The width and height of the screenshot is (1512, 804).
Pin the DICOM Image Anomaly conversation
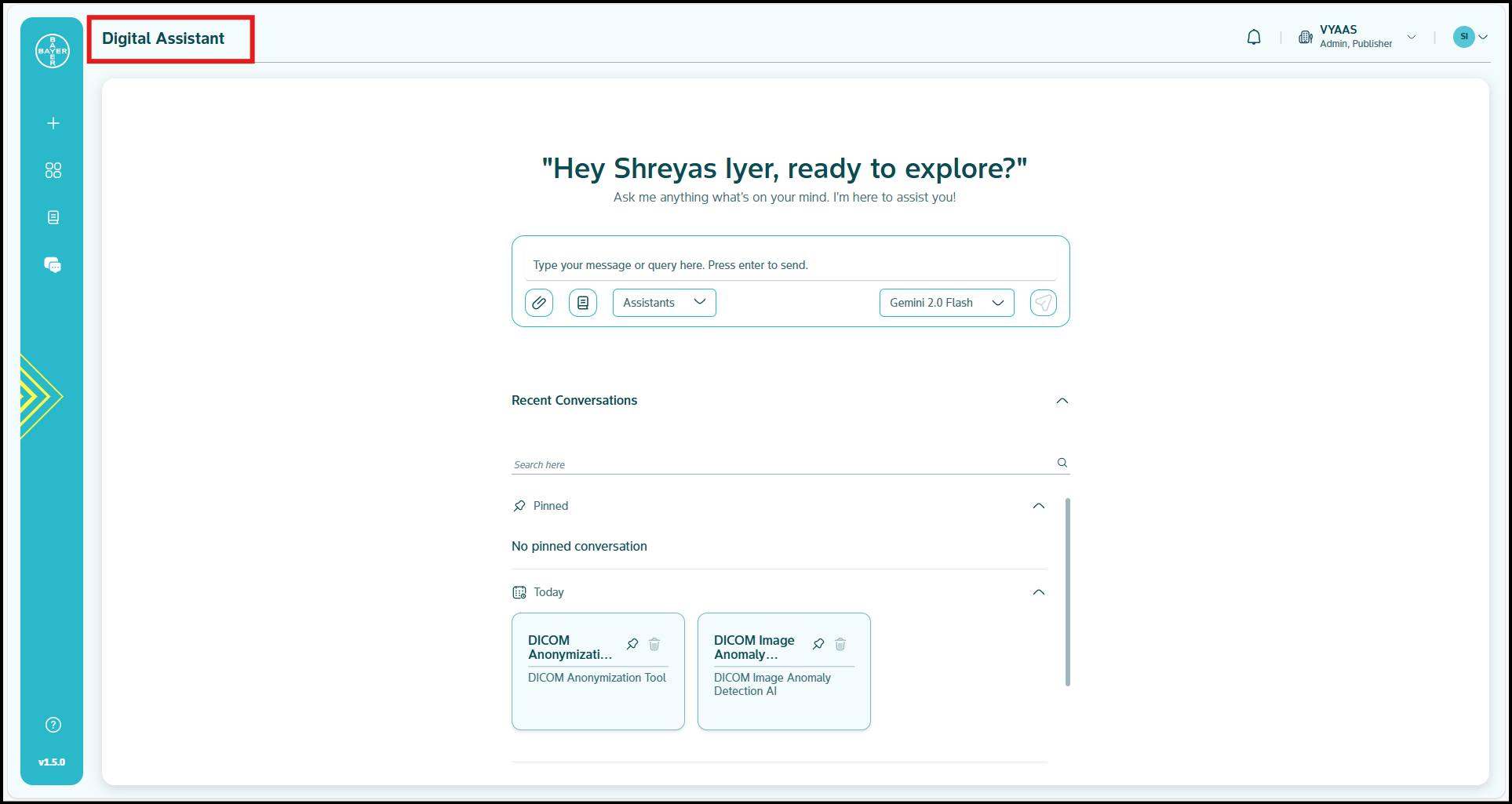click(818, 644)
